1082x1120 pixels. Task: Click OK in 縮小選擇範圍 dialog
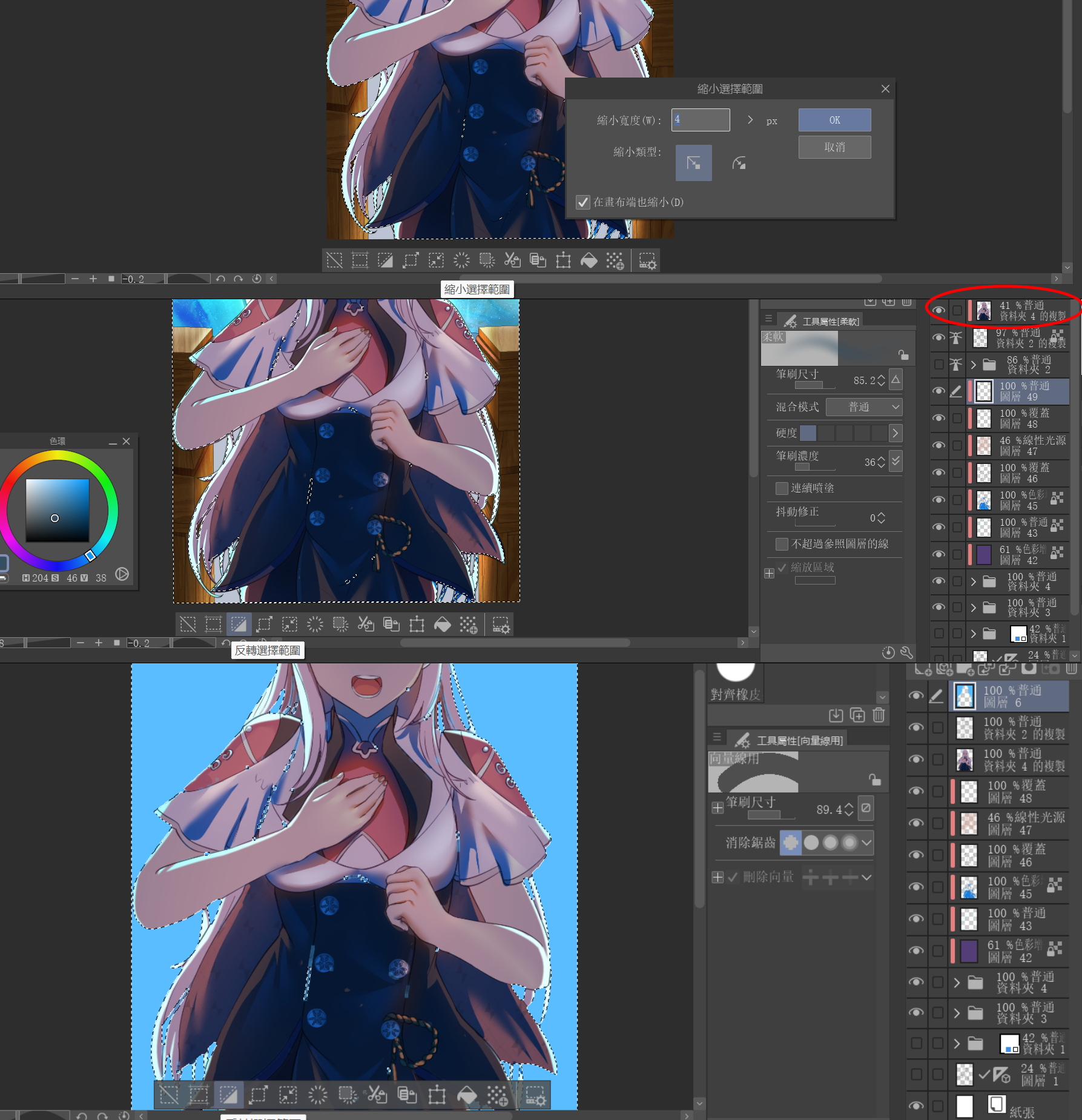(834, 120)
